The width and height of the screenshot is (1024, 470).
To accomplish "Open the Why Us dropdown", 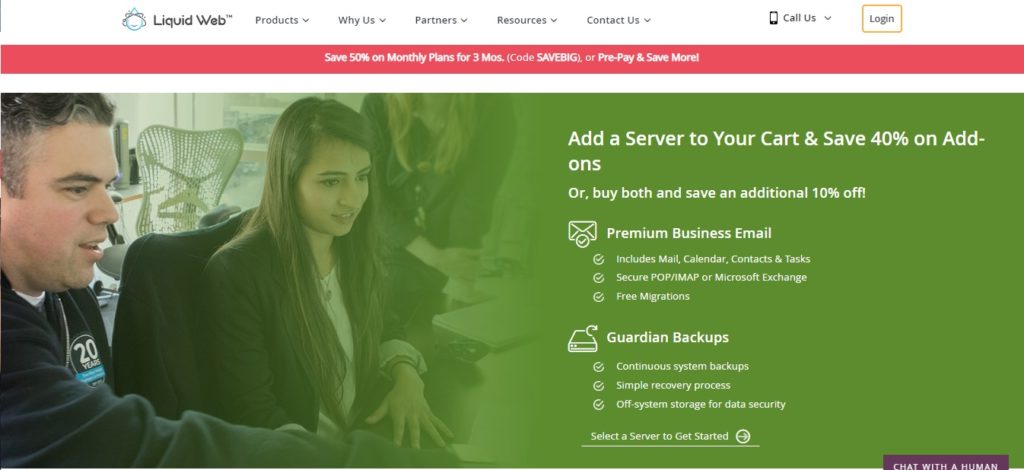I will pyautogui.click(x=362, y=20).
